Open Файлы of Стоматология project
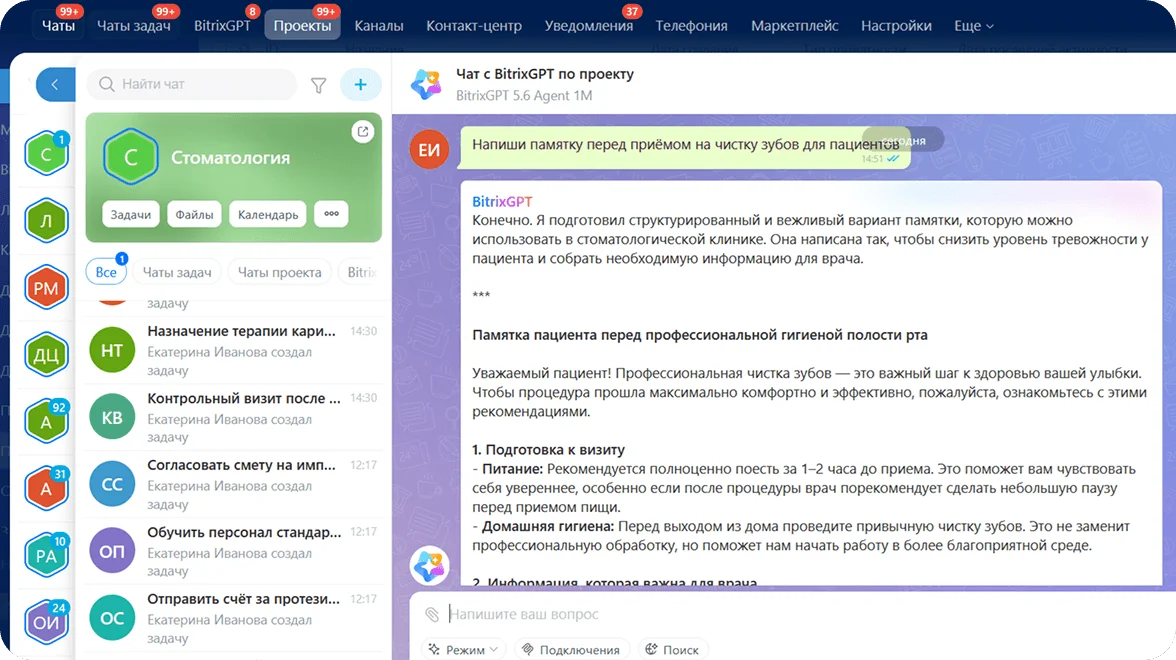 [x=194, y=214]
